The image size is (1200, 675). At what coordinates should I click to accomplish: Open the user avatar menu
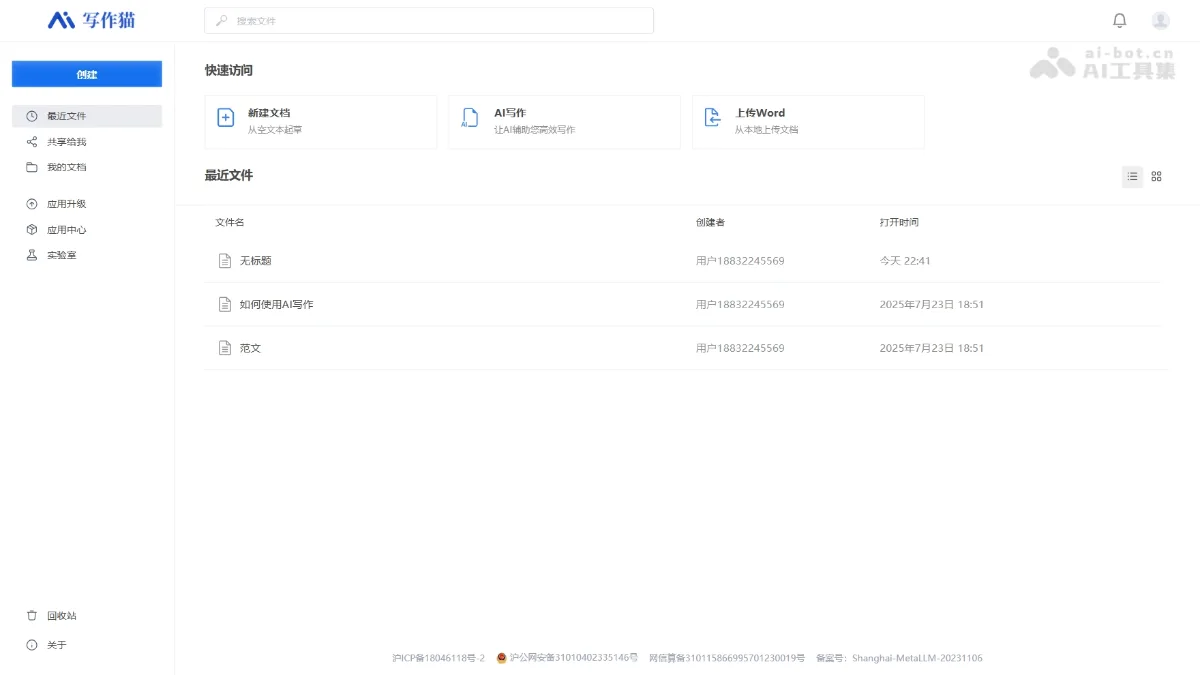[x=1161, y=20]
